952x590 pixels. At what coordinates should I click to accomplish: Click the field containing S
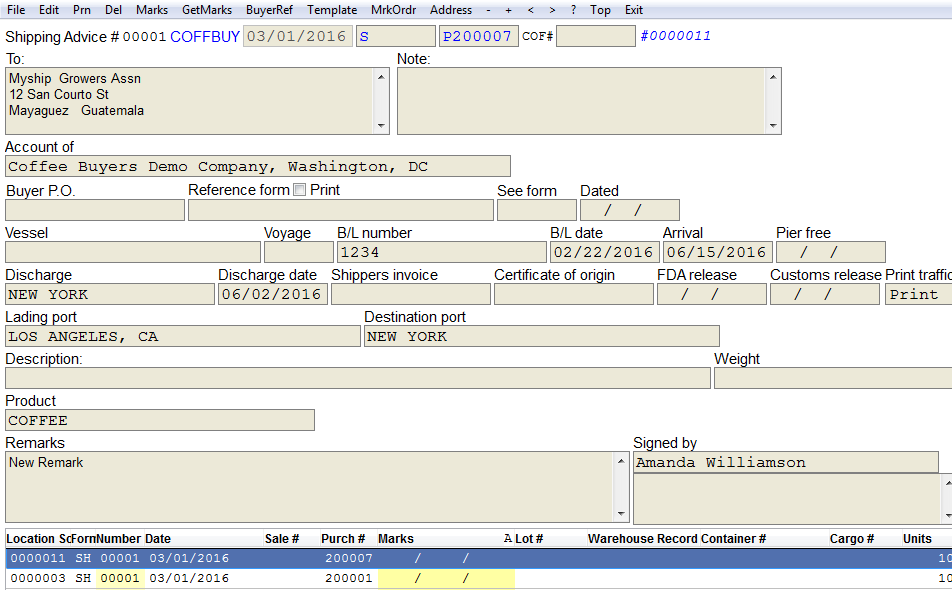tap(395, 36)
